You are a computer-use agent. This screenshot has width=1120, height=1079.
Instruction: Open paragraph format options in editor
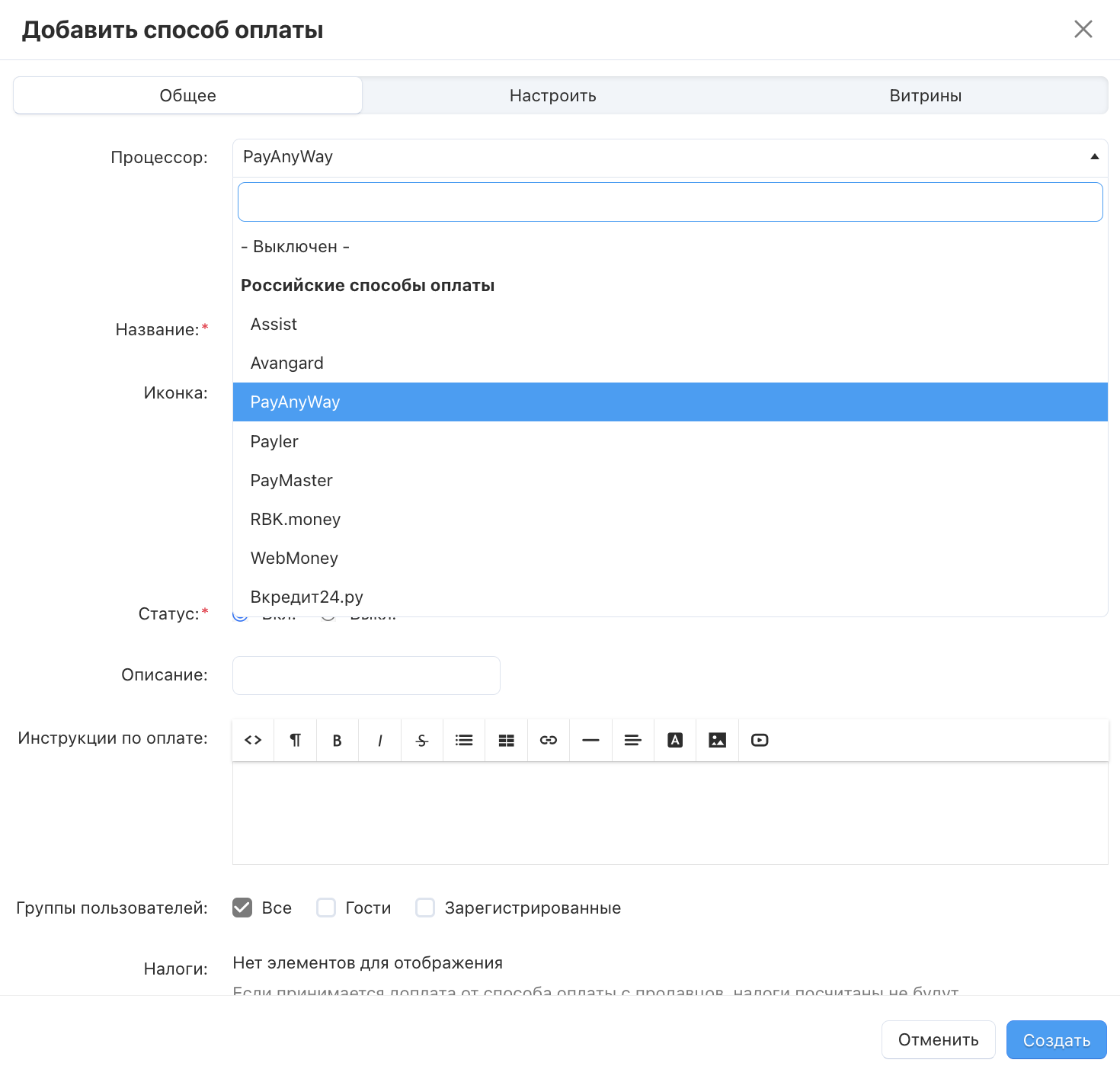pyautogui.click(x=295, y=740)
